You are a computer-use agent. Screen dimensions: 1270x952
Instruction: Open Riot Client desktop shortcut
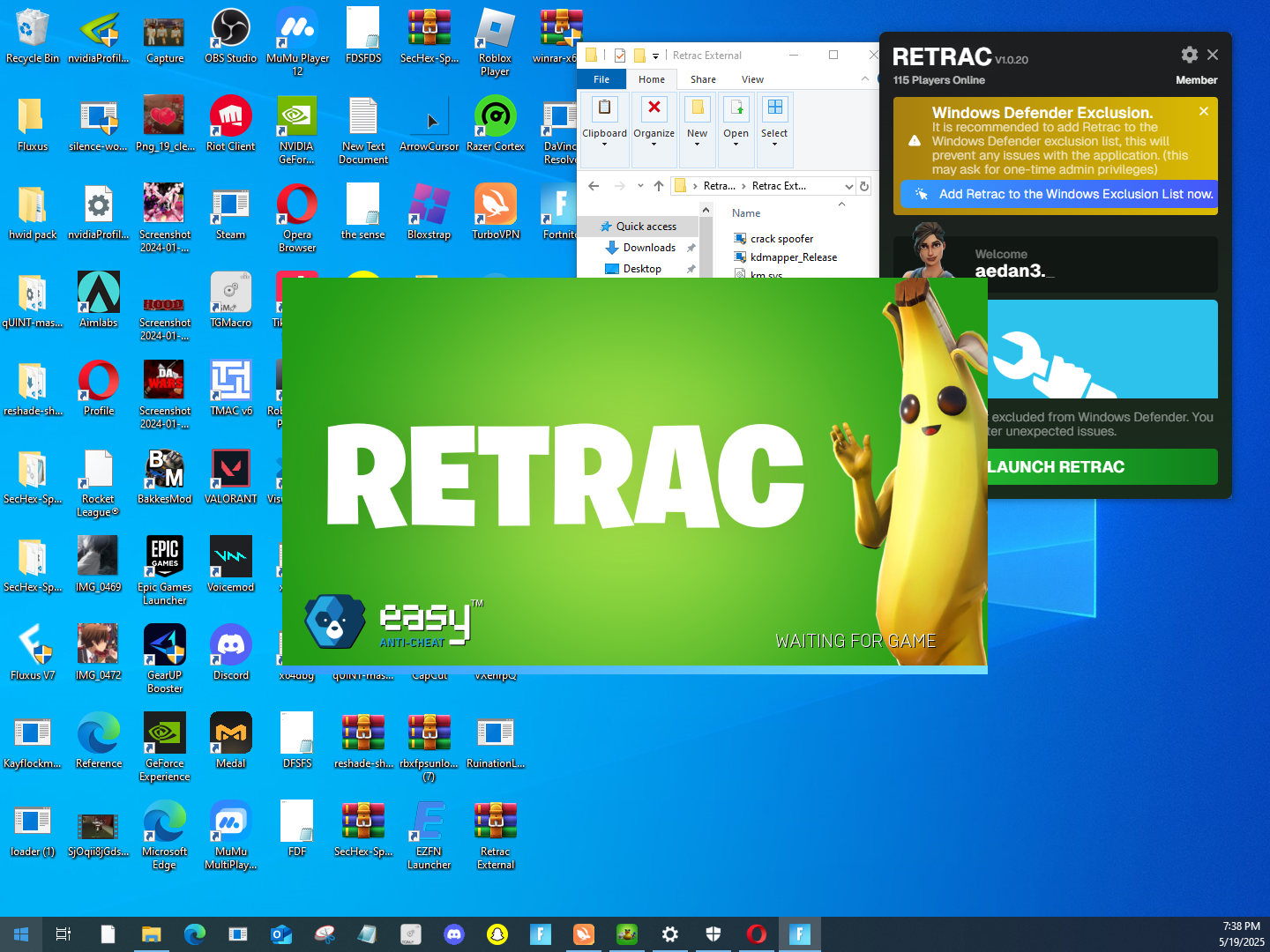pyautogui.click(x=231, y=124)
